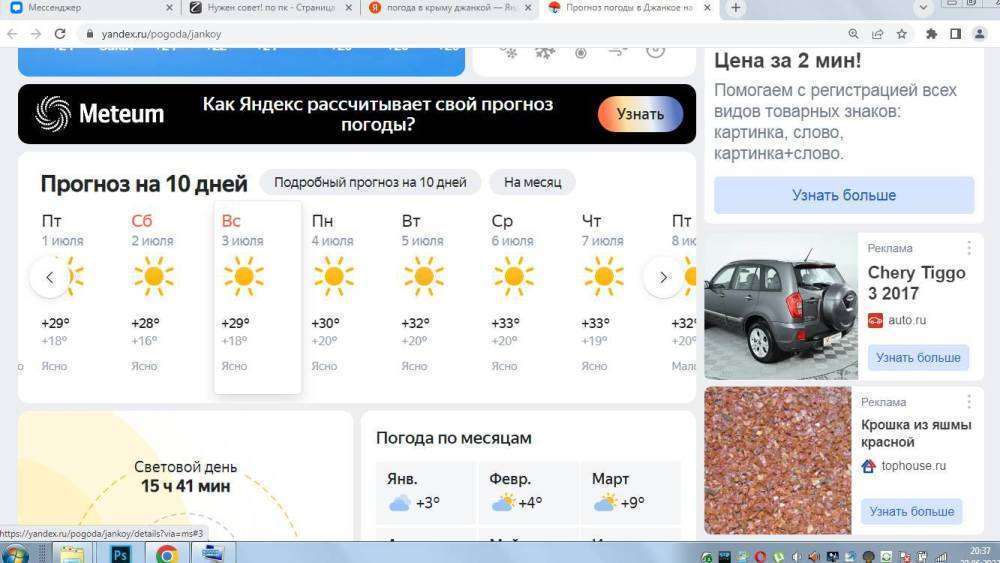Open the Вс 3 июля forecast card
Image resolution: width=1000 pixels, height=563 pixels.
coord(258,297)
